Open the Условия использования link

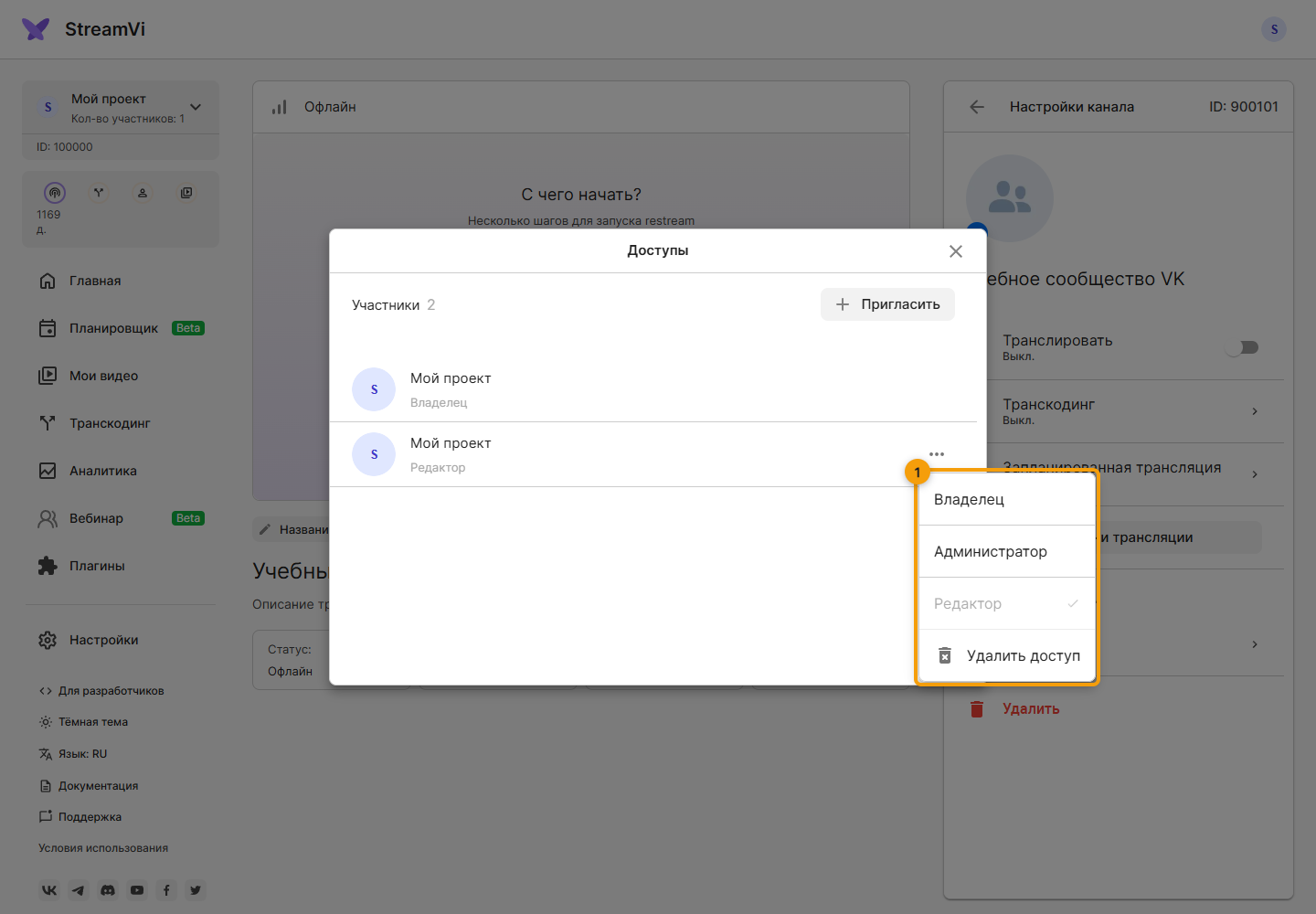click(x=103, y=848)
